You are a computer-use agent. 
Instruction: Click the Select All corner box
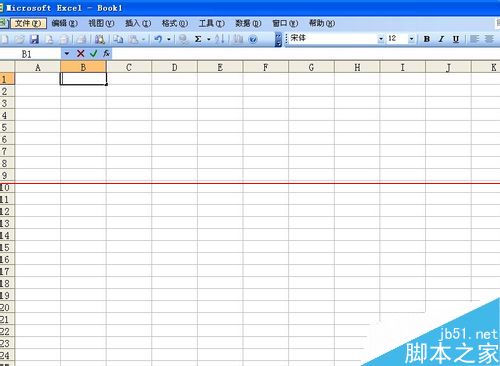7,67
